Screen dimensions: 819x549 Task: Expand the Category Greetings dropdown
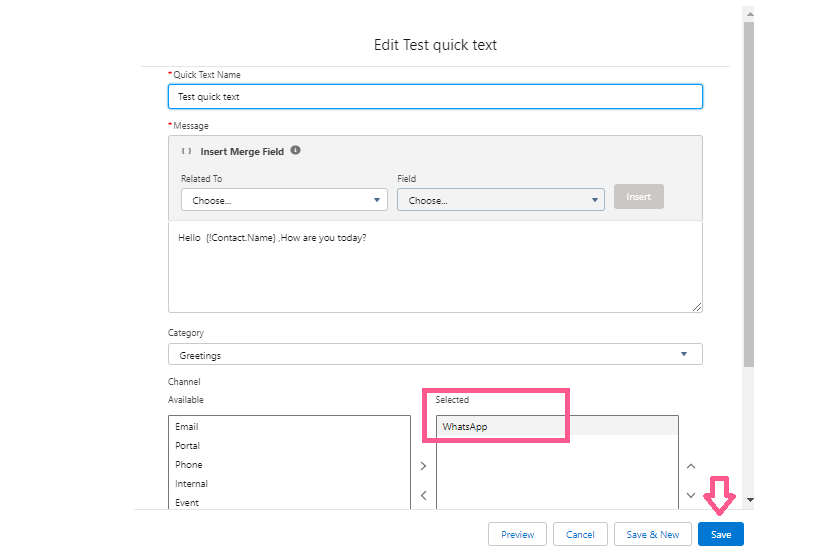click(x=435, y=354)
